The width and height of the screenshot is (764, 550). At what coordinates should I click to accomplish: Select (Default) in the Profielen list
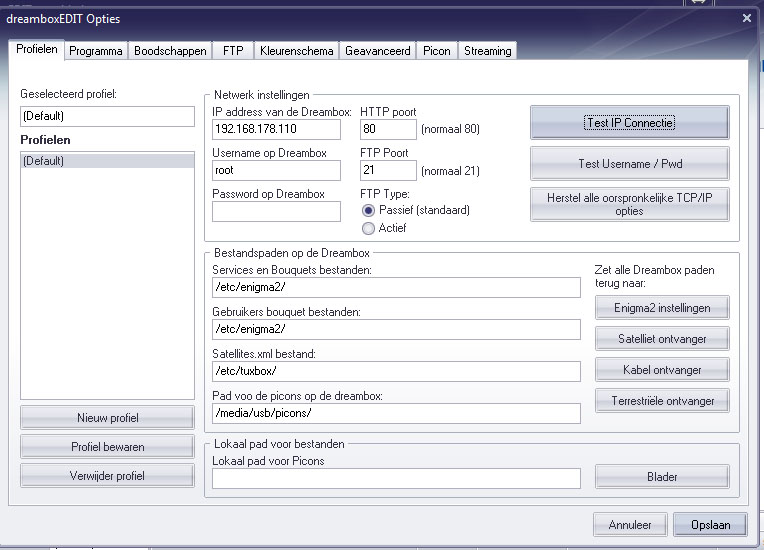107,161
